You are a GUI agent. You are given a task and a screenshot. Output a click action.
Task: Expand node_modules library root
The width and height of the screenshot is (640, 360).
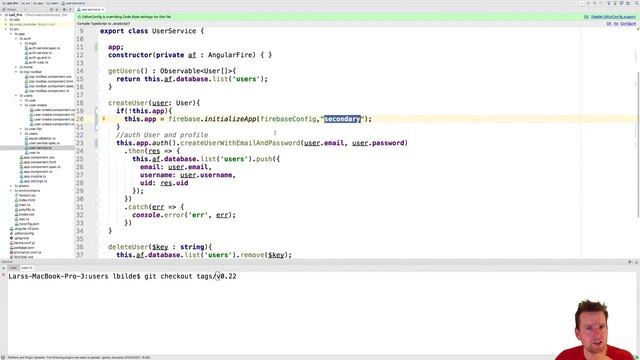(6, 24)
